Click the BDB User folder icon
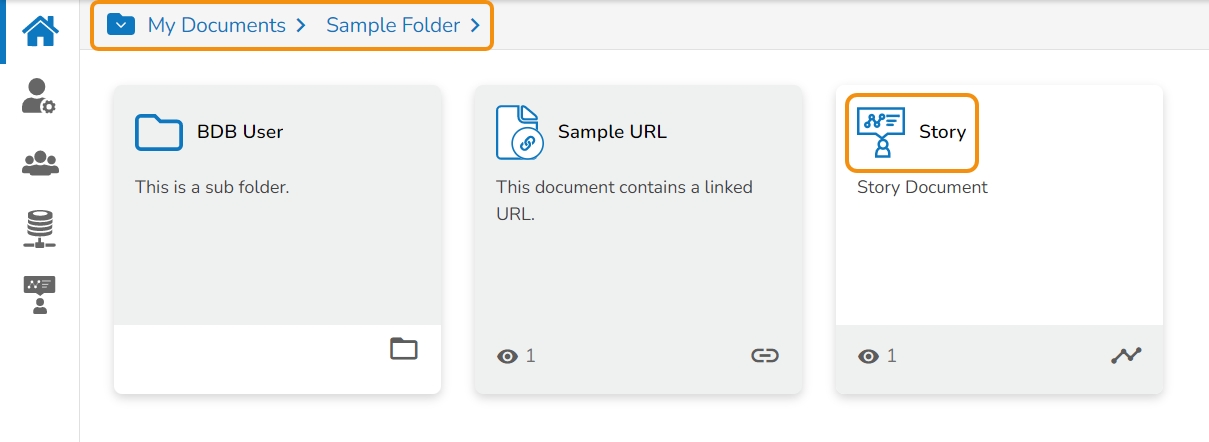This screenshot has height=442, width=1209. click(159, 132)
